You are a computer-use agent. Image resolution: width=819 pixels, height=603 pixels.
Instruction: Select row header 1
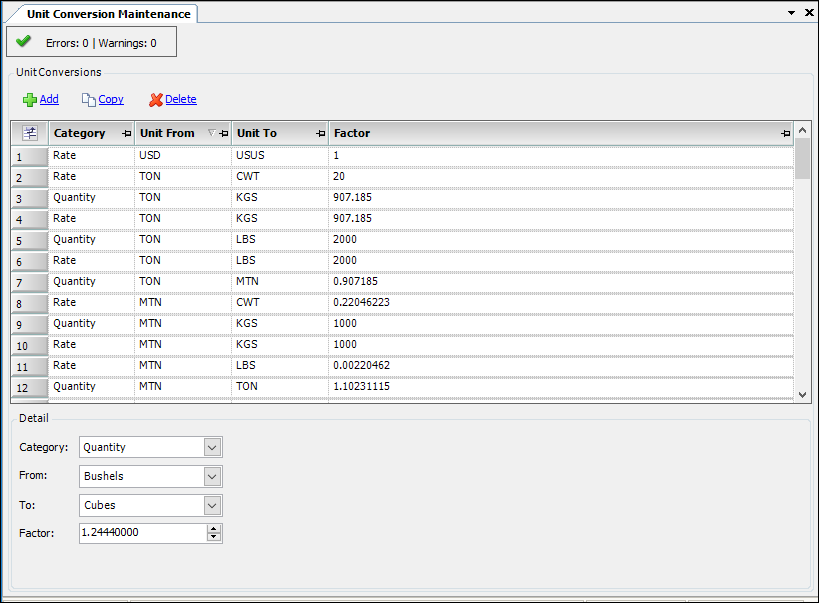(x=29, y=157)
